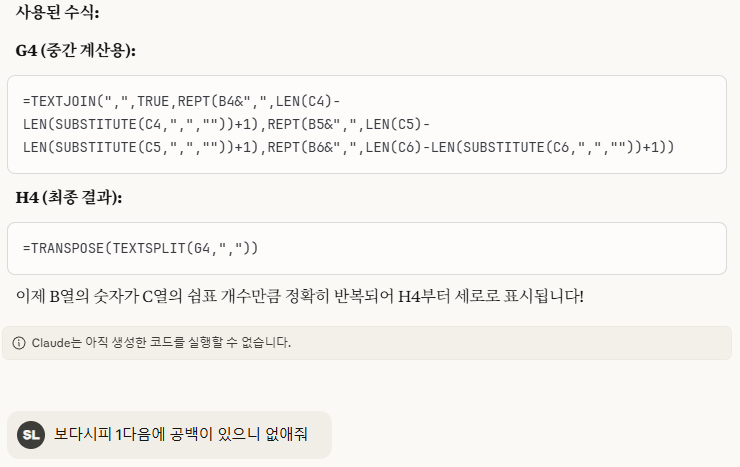Click the paragraph starting with 이제 B열의
The image size is (740, 467).
[300, 296]
